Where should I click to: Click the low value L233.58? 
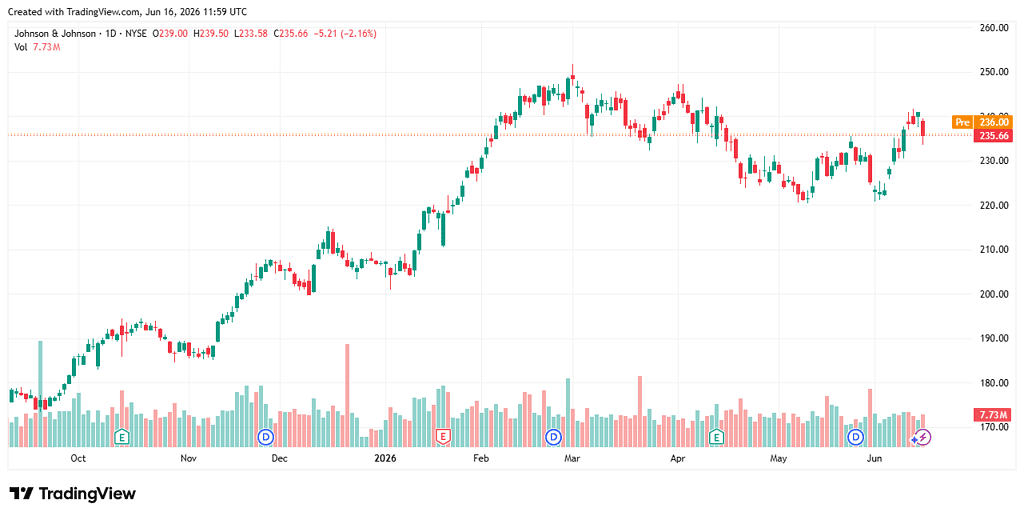(x=251, y=34)
